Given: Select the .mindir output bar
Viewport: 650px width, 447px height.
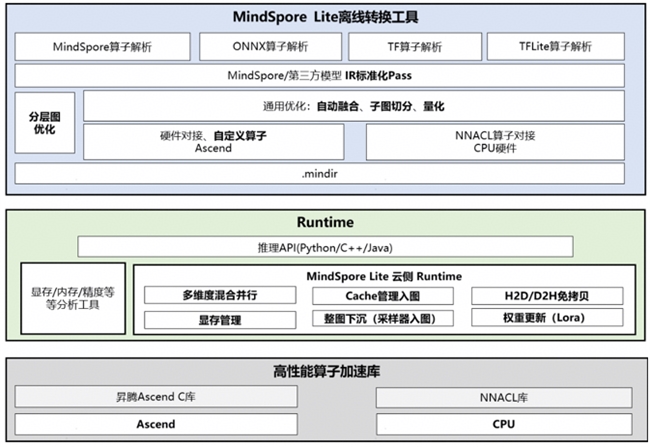Looking at the screenshot, I should (325, 174).
